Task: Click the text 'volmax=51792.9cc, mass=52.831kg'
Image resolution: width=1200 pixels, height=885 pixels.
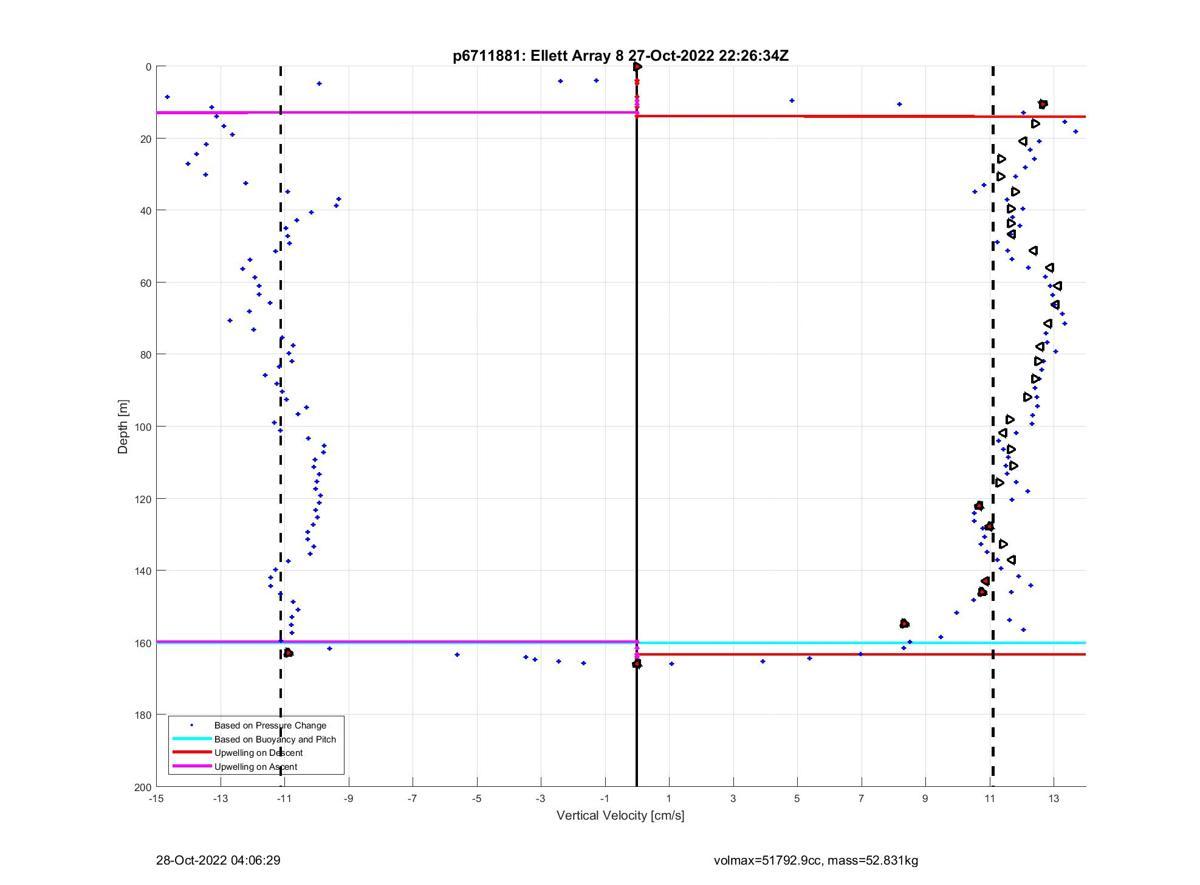Action: pyautogui.click(x=816, y=860)
